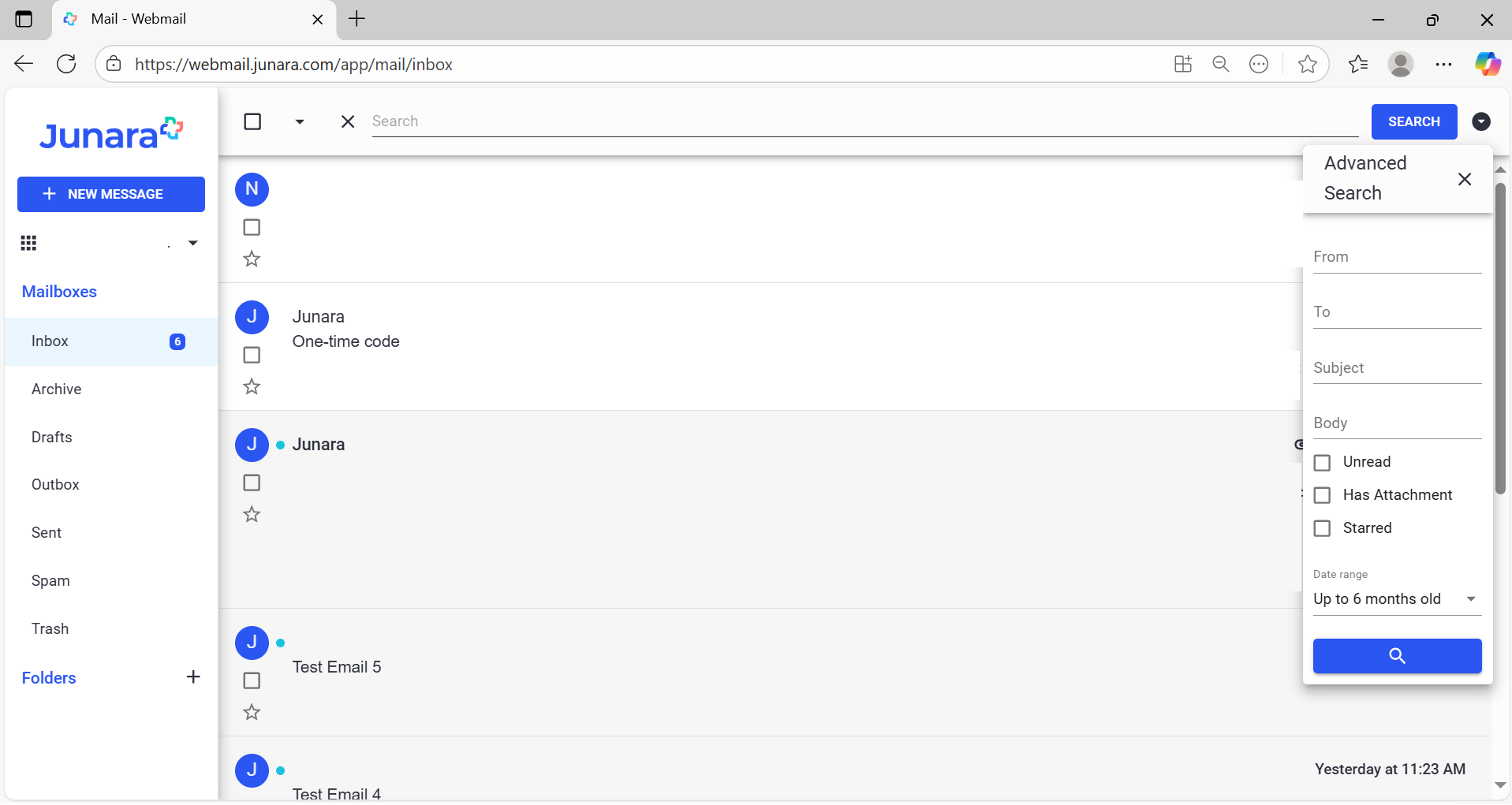Screen dimensions: 1512x805
Task: Click browser back arrow
Action: point(24,65)
